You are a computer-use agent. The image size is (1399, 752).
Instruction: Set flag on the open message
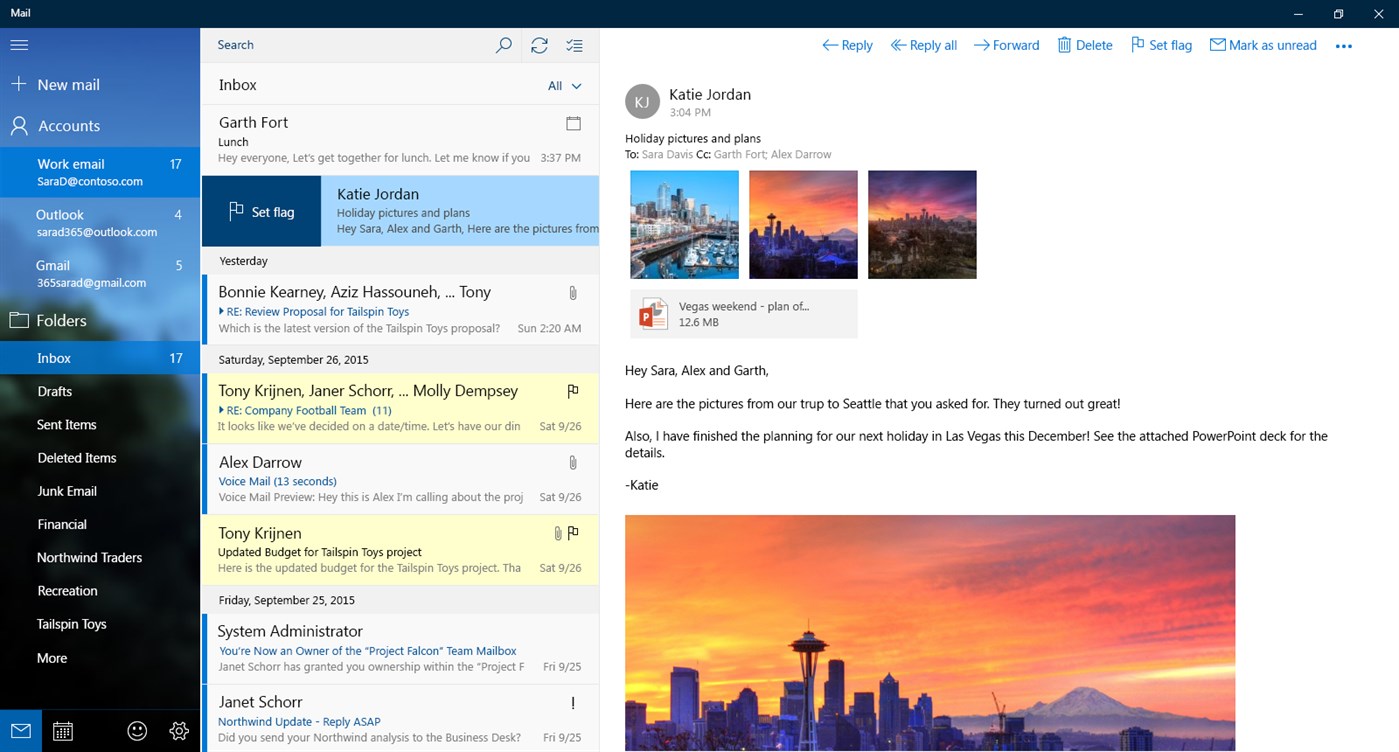point(1160,45)
